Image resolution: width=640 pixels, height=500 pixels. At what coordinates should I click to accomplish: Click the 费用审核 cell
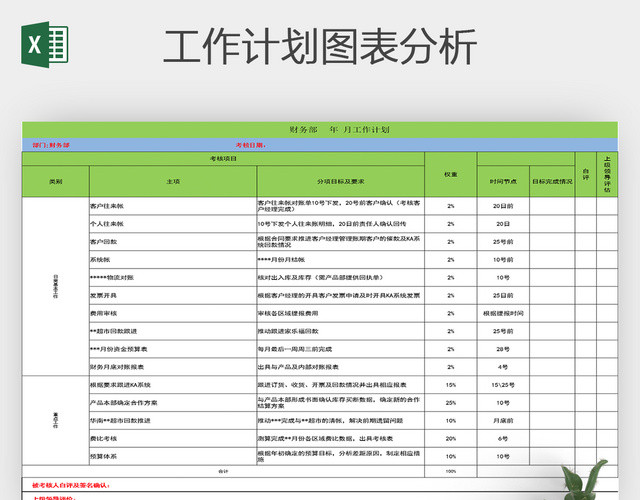pos(173,313)
